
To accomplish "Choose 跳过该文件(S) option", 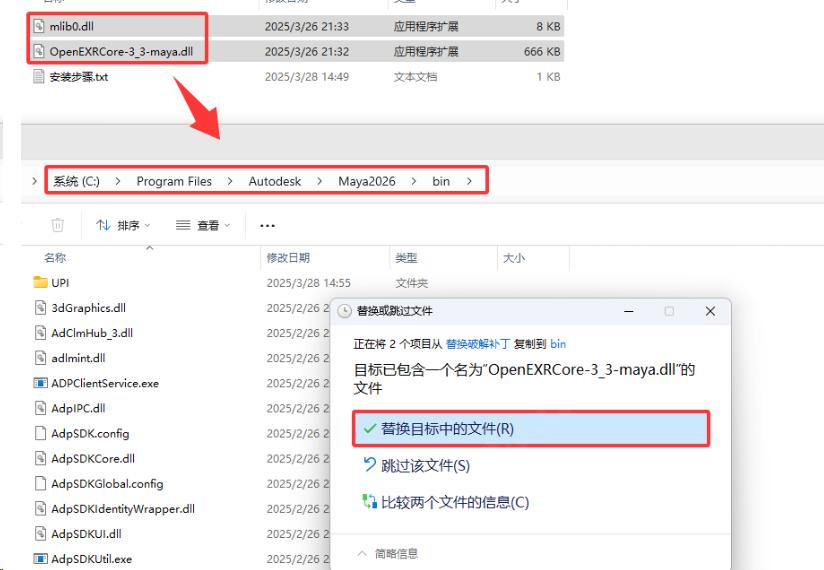I will click(425, 465).
